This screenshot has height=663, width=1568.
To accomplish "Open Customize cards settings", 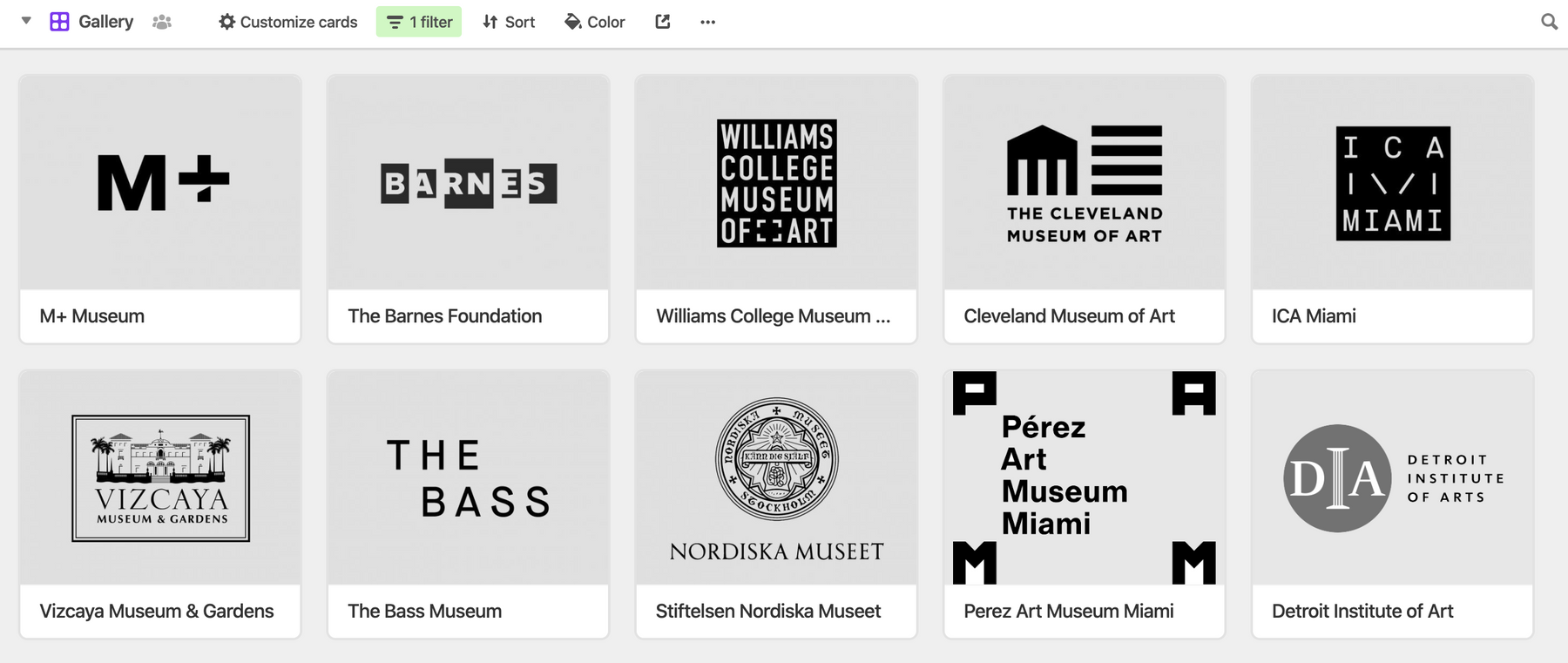I will coord(287,22).
